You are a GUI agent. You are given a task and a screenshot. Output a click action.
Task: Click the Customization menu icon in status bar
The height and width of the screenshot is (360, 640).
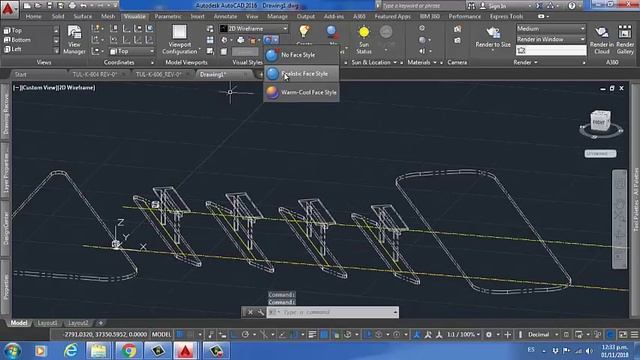[x=634, y=335]
